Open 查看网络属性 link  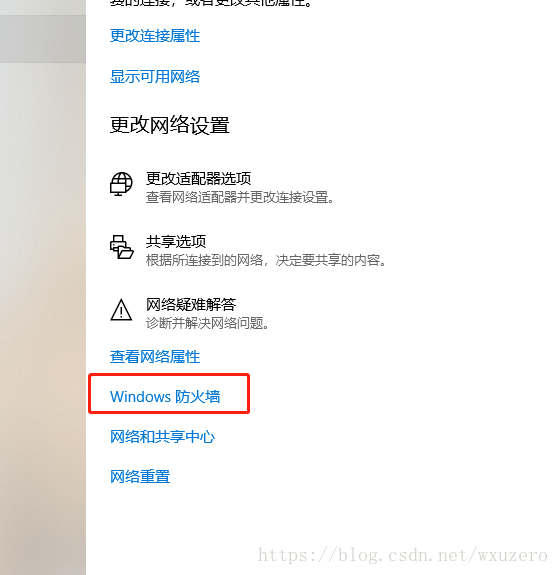[155, 357]
